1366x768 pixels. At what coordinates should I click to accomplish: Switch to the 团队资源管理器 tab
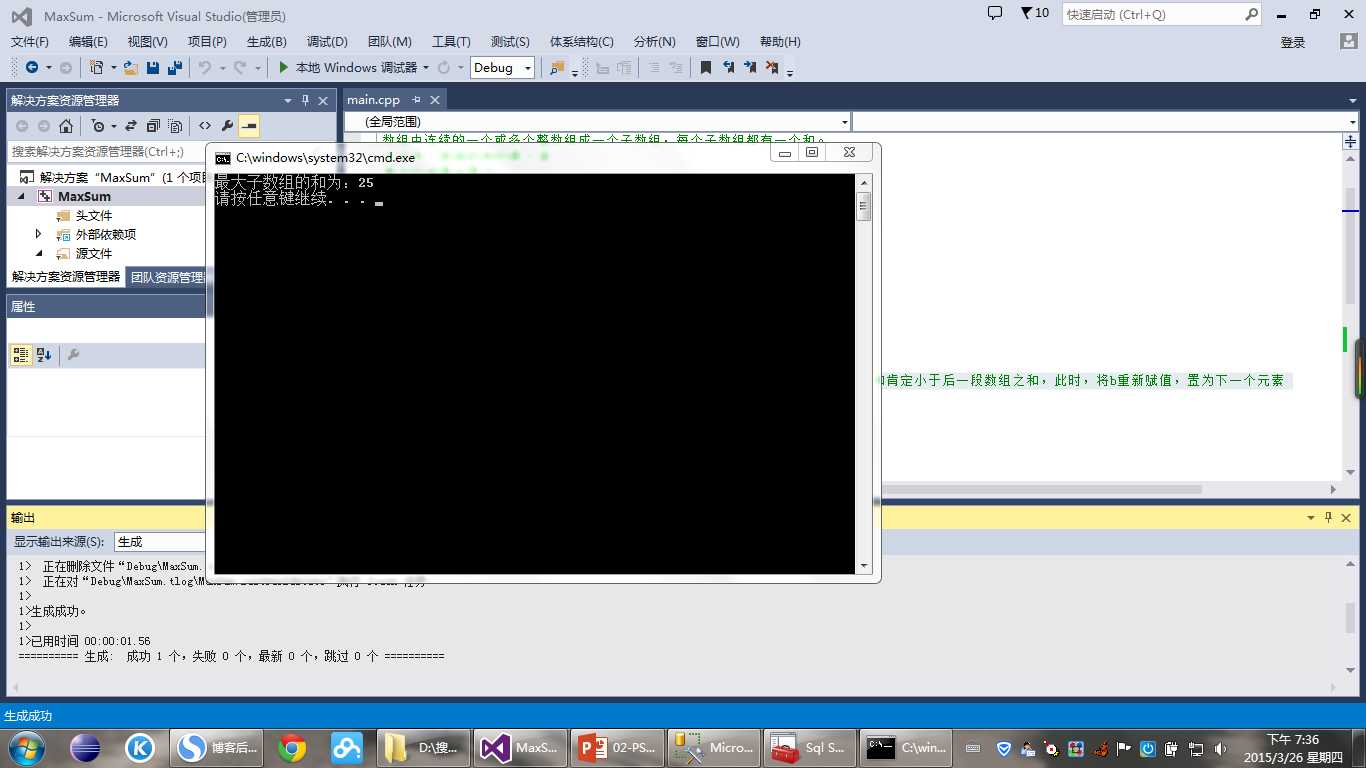(167, 277)
